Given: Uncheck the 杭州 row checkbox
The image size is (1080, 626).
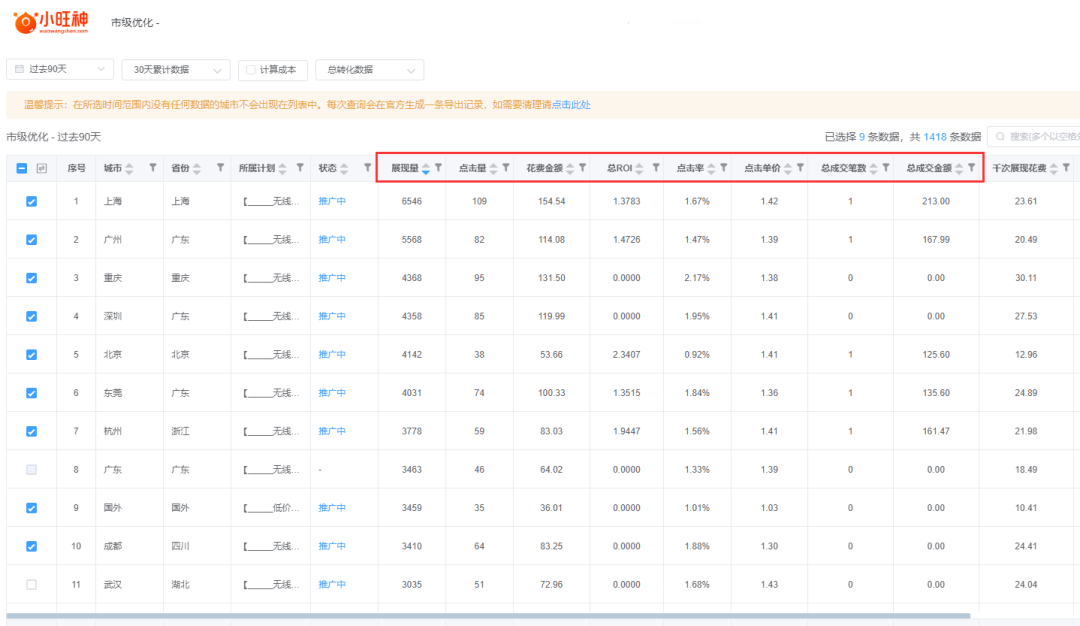Looking at the screenshot, I should (x=31, y=431).
